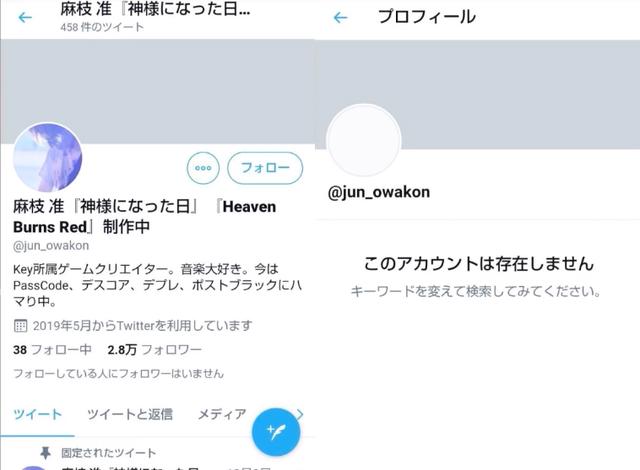
Task: Expand more tabs with right chevron
Action: click(x=300, y=415)
